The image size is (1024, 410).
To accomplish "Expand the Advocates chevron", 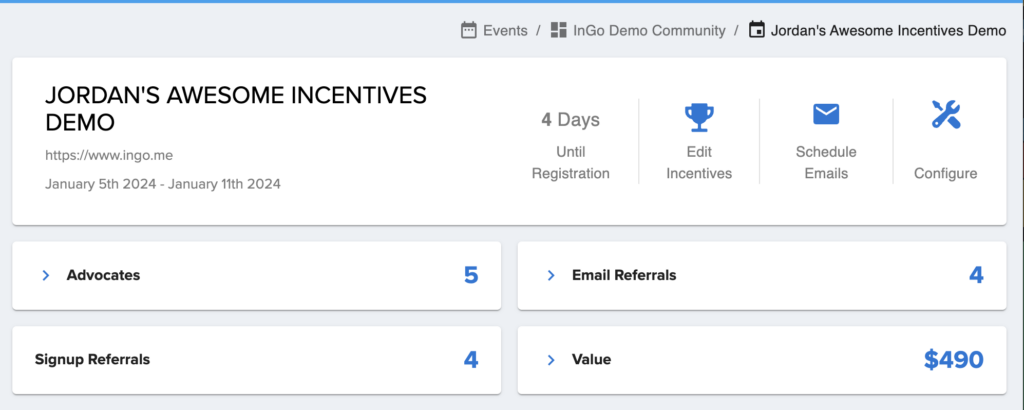I will pos(46,276).
